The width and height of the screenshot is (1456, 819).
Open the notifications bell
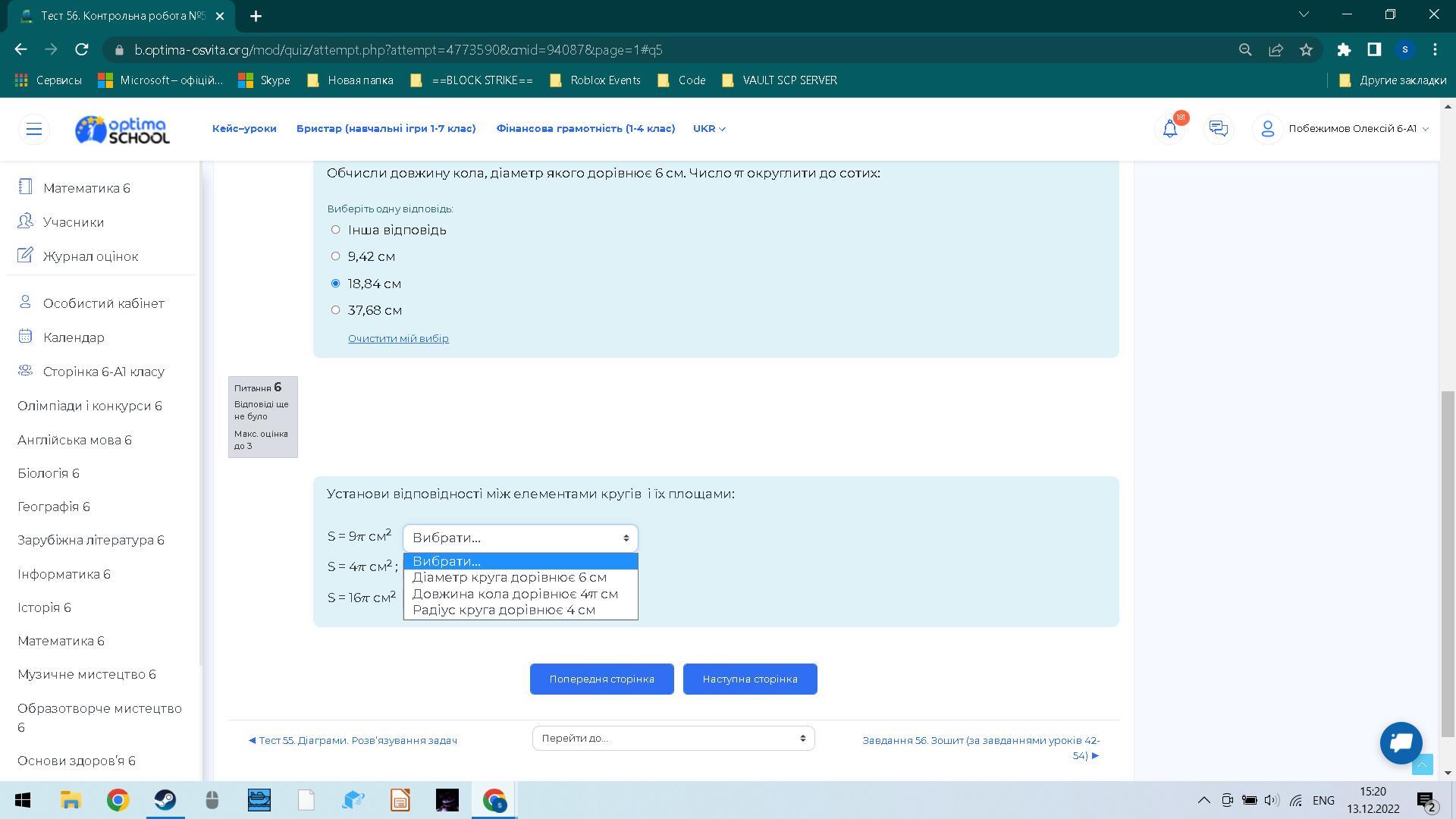click(1170, 129)
